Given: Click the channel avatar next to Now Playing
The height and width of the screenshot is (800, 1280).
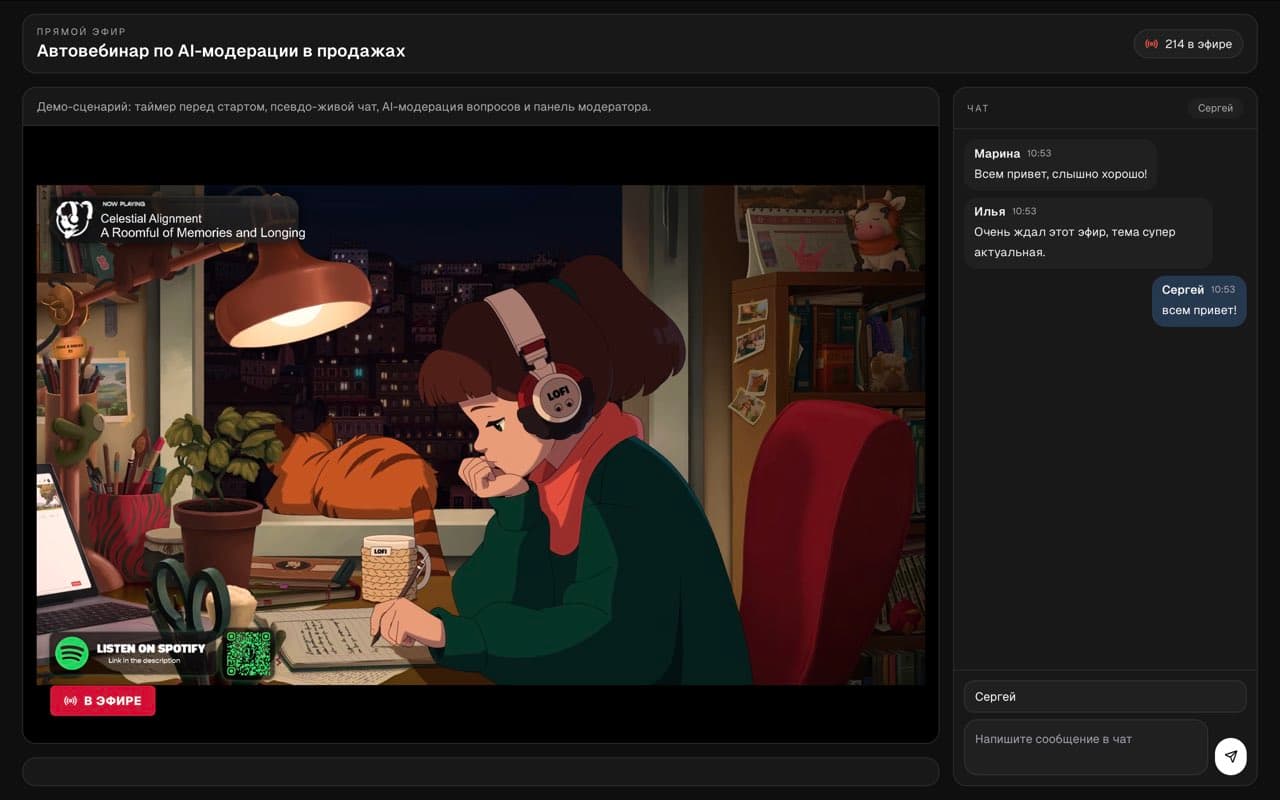Looking at the screenshot, I should point(74,219).
